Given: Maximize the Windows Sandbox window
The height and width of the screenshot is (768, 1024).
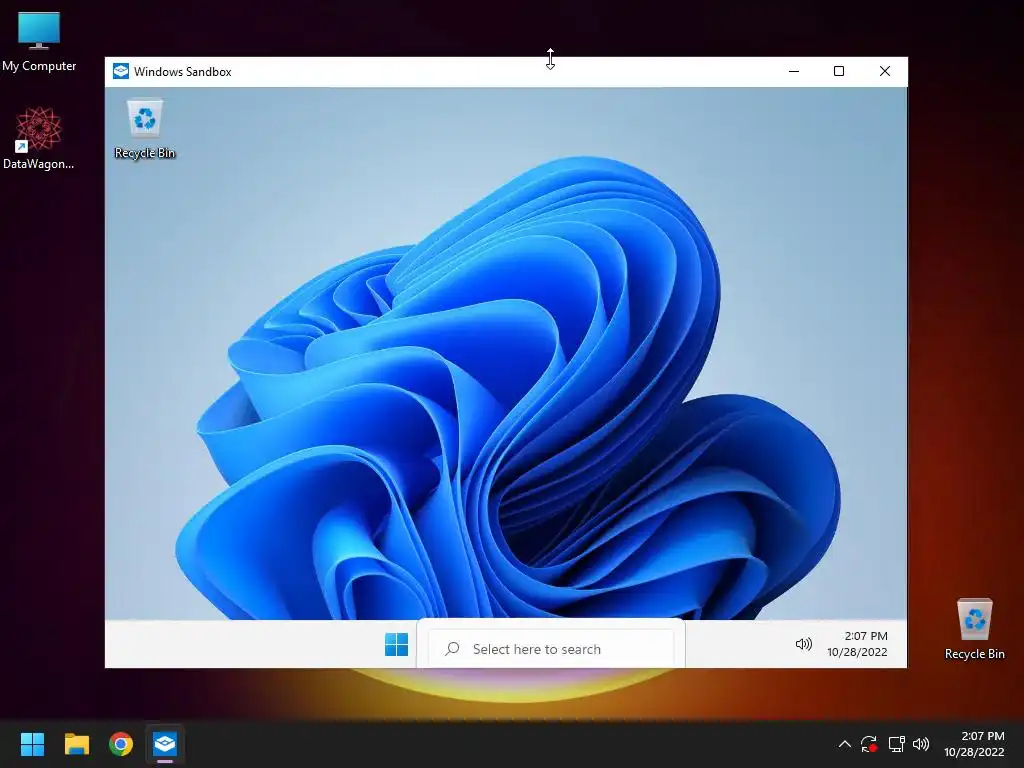Looking at the screenshot, I should (x=839, y=71).
